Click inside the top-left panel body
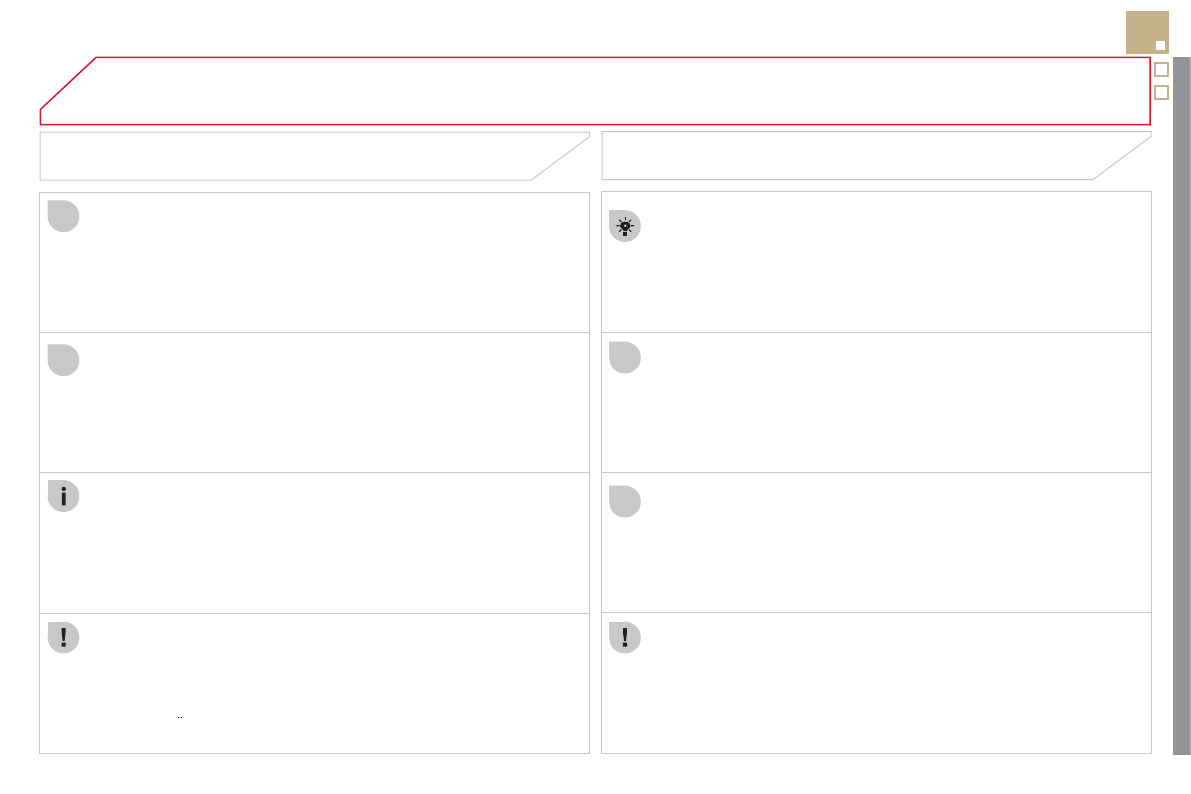 pyautogui.click(x=330, y=265)
